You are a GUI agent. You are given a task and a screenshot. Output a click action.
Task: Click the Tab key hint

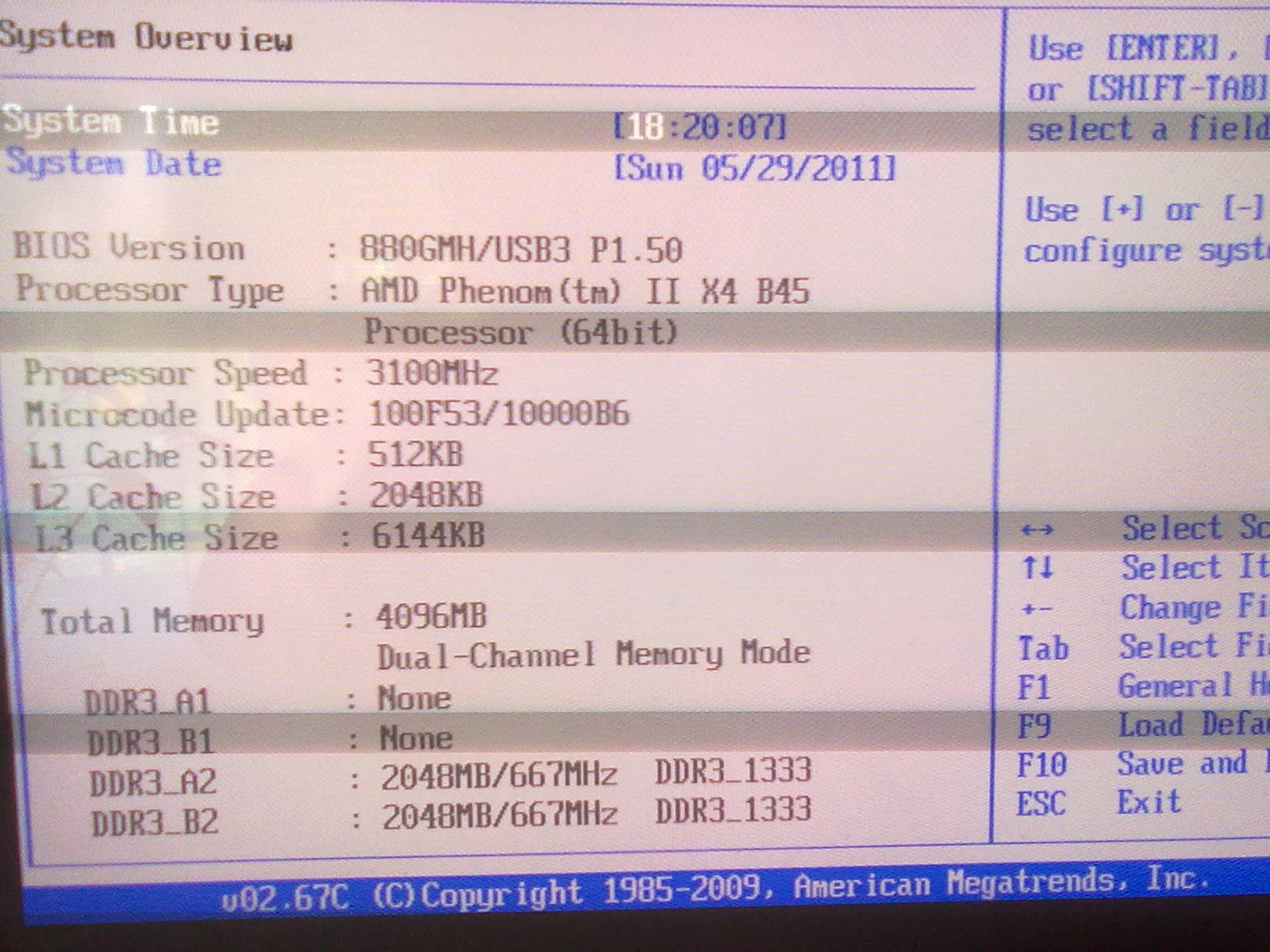click(x=1043, y=648)
